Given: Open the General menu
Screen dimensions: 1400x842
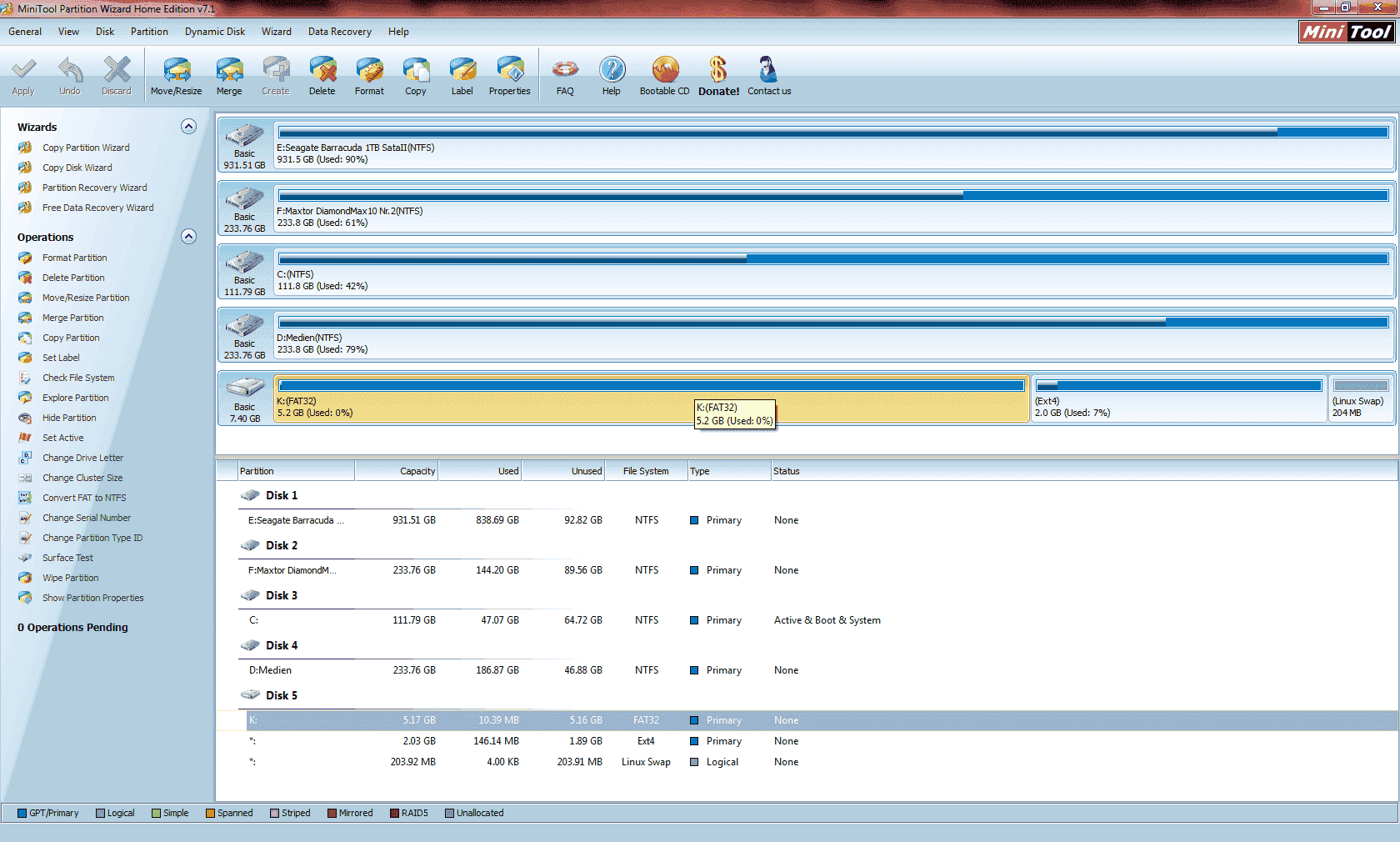Looking at the screenshot, I should [x=25, y=32].
